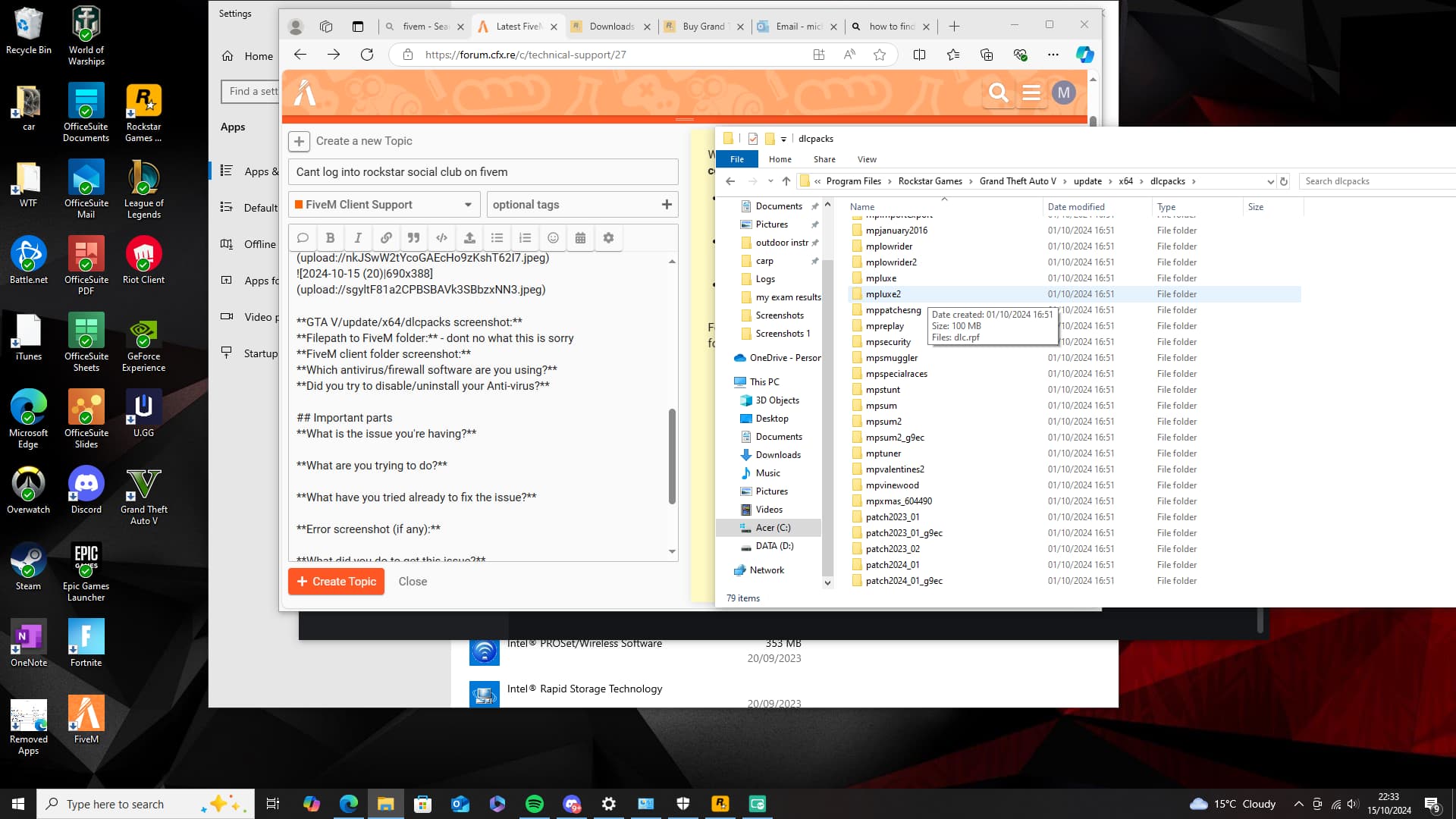Open the Rockstar Games Launcher taskbar icon

(720, 804)
